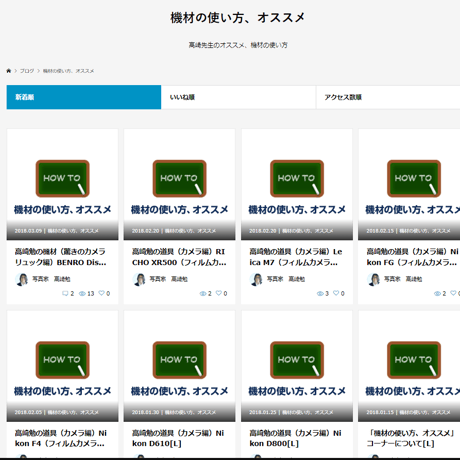Screen dimensions: 460x460
Task: Click the page heading 機材の使い方、オススメ
Action: click(238, 18)
